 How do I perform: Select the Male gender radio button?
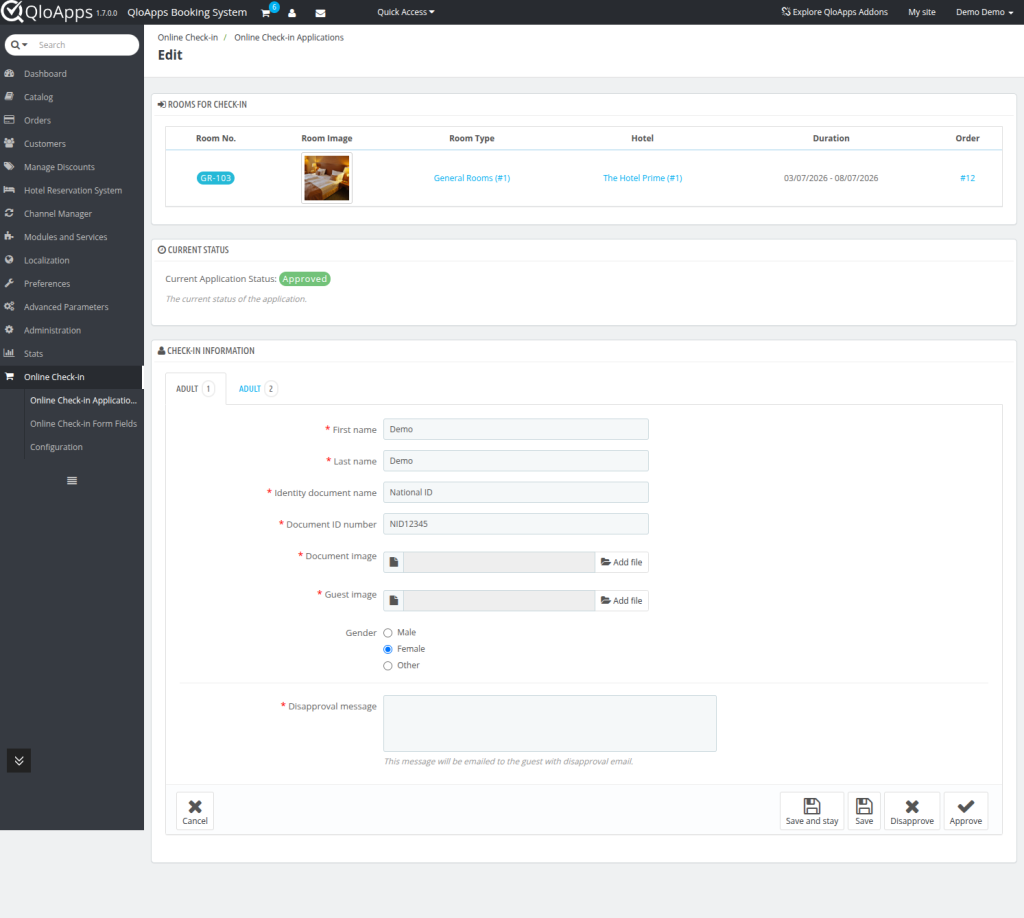pos(388,633)
